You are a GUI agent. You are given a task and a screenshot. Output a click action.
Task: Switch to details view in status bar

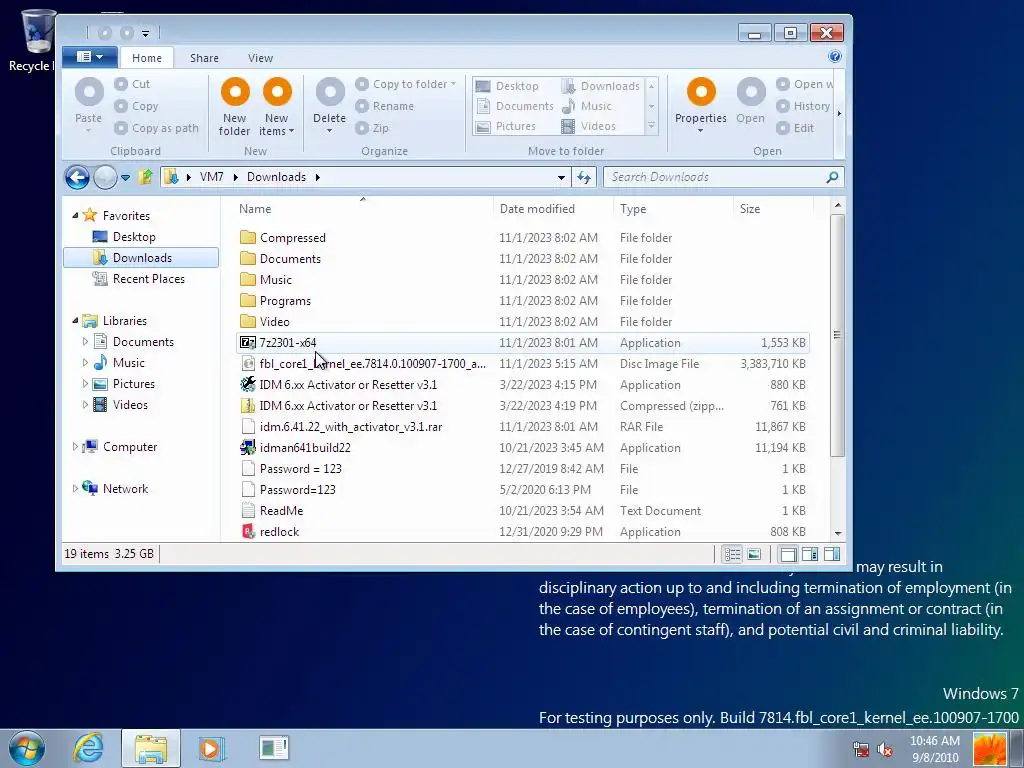coord(732,554)
